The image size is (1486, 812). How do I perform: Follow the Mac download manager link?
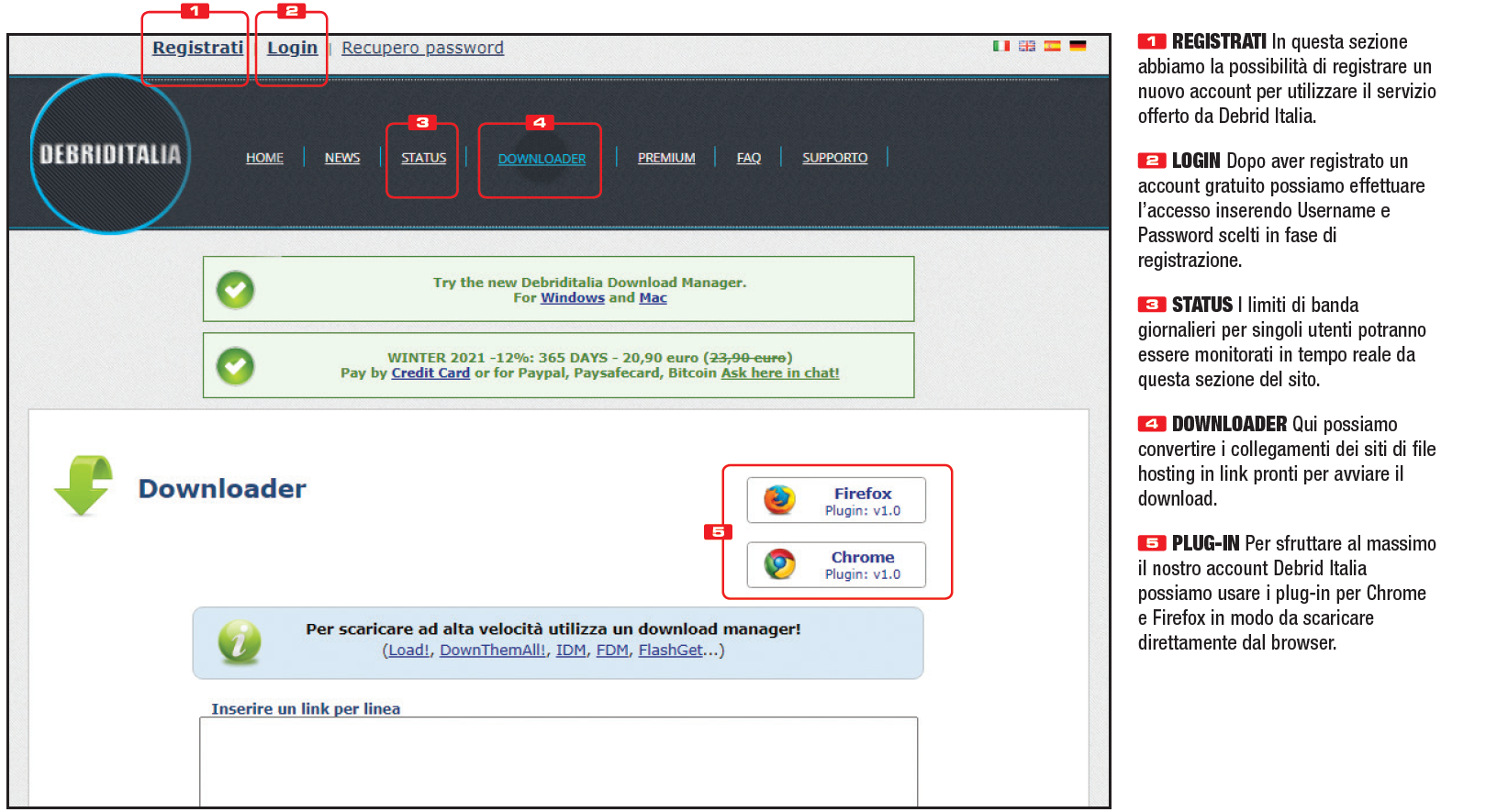point(653,298)
